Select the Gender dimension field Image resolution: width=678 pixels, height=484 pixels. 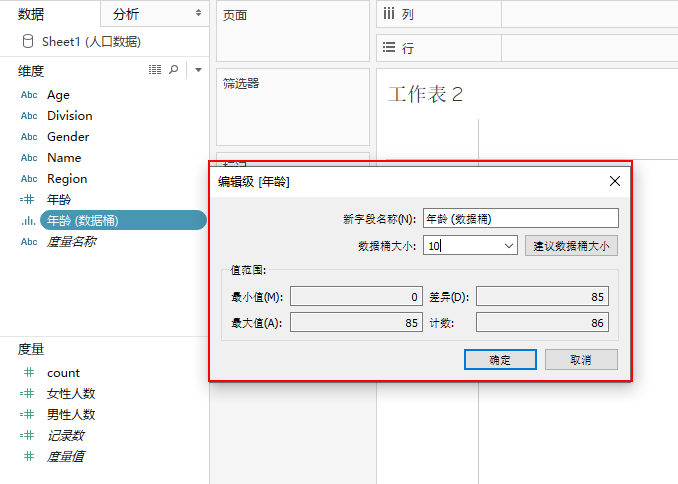pos(68,137)
